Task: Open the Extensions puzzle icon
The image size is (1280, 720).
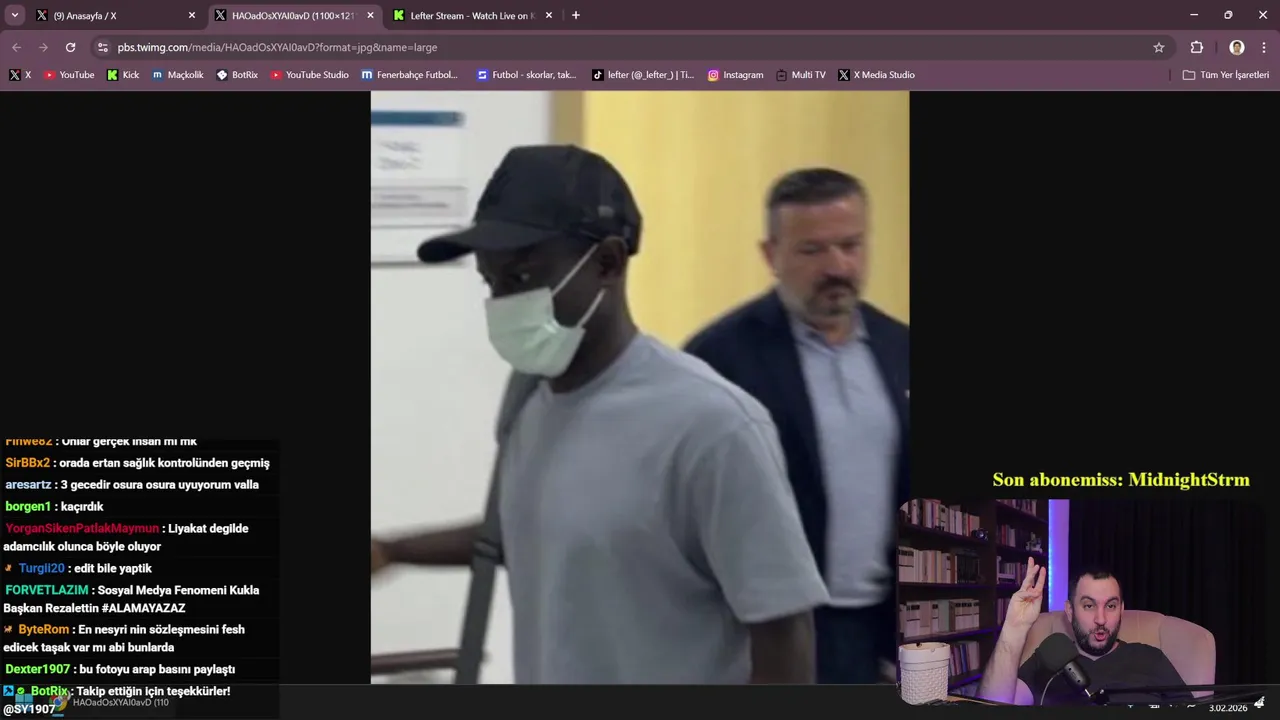Action: point(1197,47)
